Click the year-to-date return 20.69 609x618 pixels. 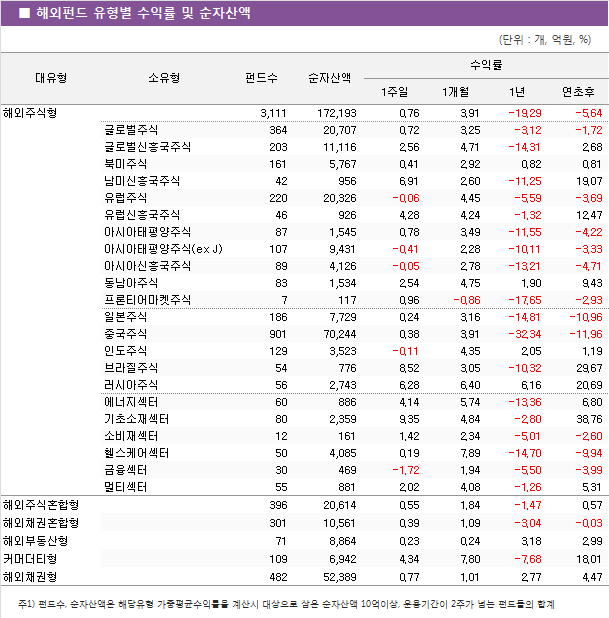[589, 385]
